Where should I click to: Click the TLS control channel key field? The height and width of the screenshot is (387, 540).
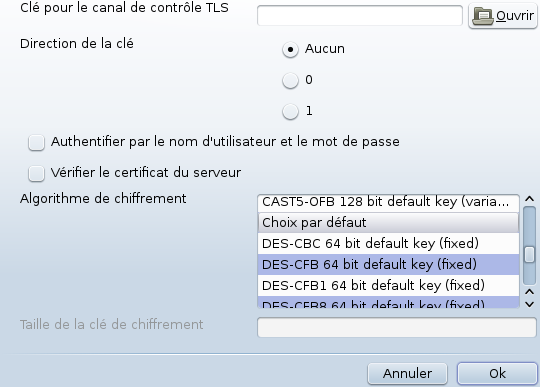pyautogui.click(x=360, y=15)
